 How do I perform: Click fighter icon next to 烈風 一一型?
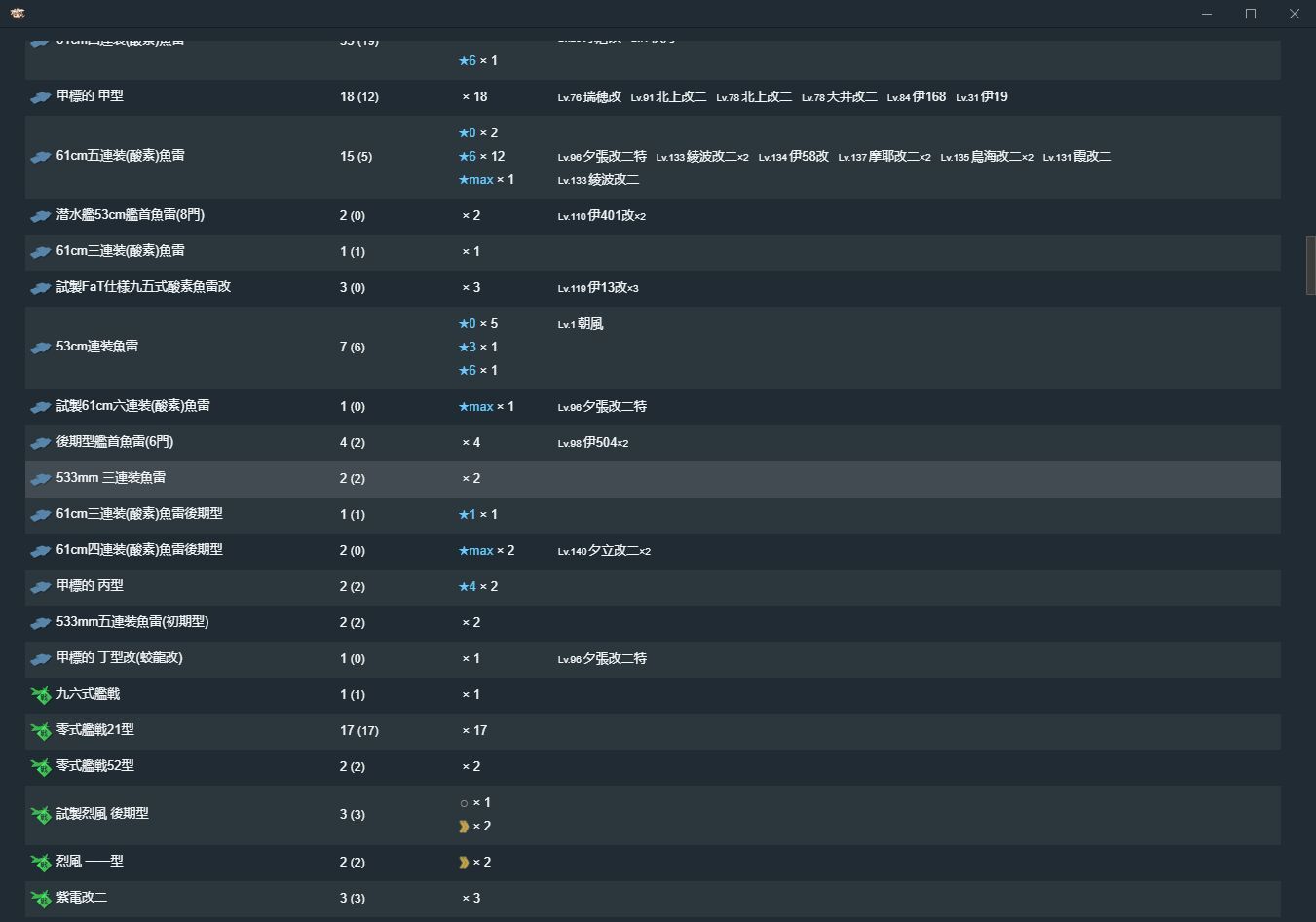tap(40, 863)
